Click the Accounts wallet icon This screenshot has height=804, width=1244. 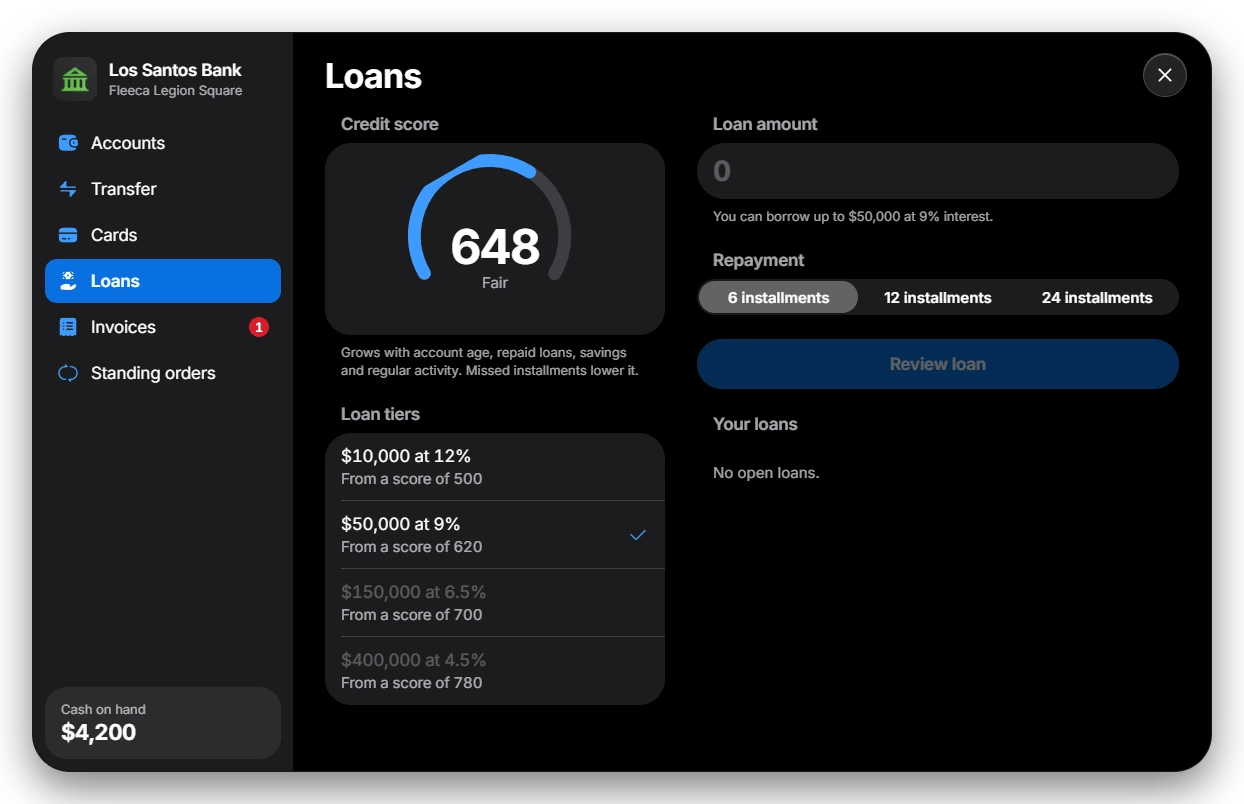(x=68, y=143)
